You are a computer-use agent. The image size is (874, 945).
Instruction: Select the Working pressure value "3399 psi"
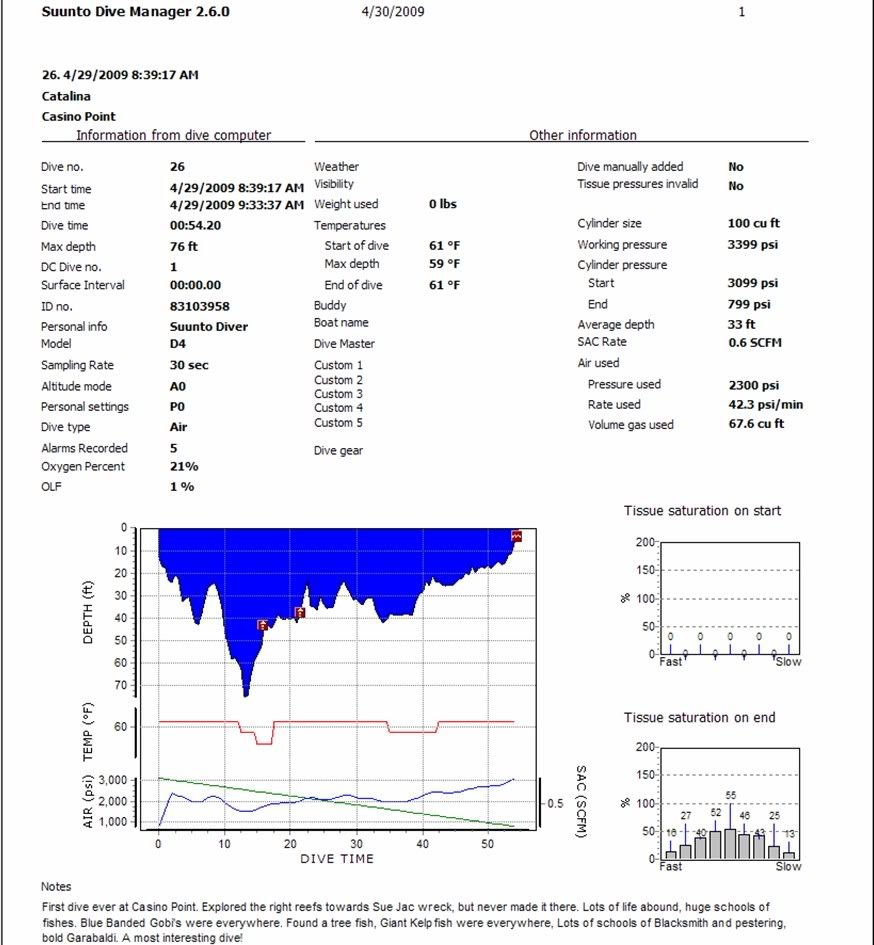tap(753, 245)
